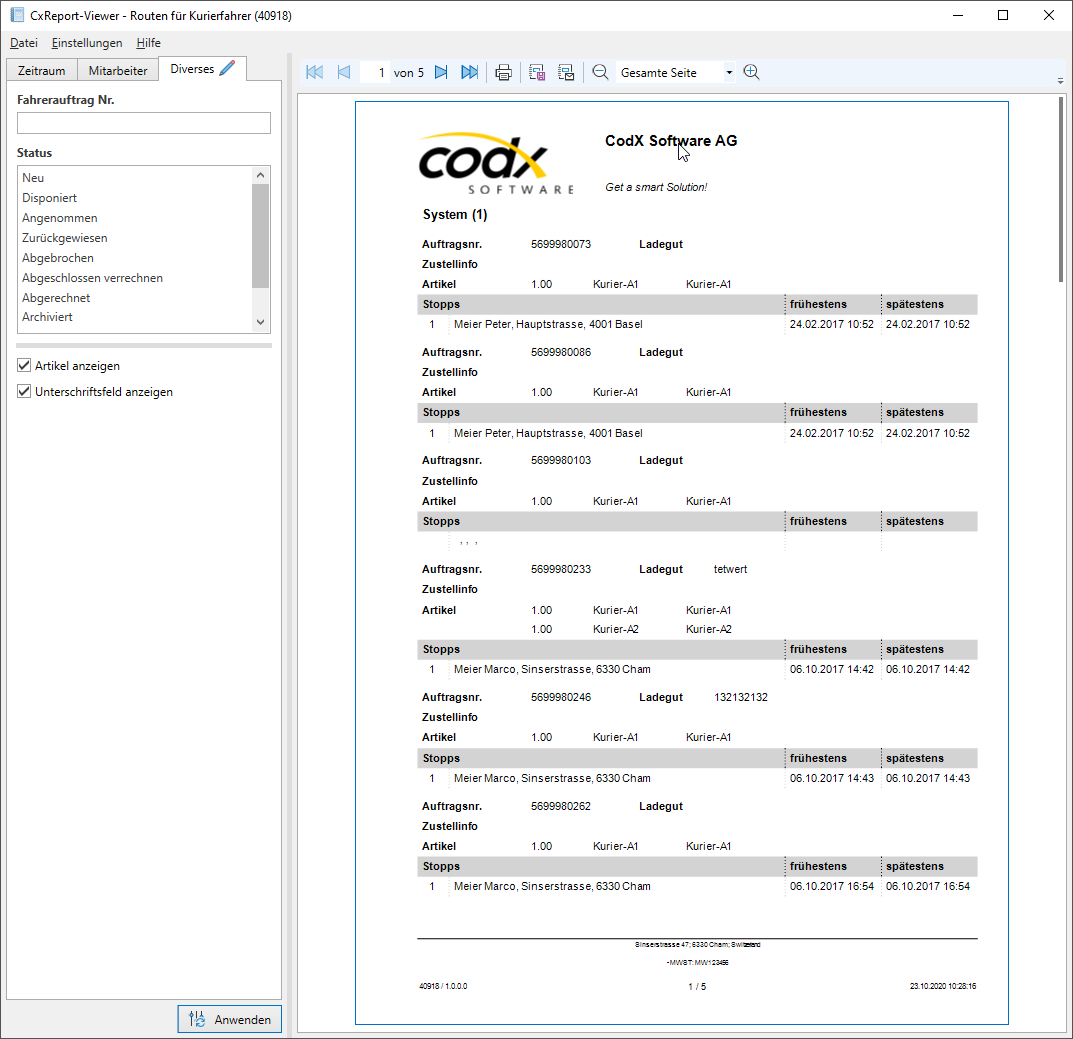This screenshot has height=1039, width=1073.
Task: Click Ladegut value tetwert
Action: tap(730, 569)
